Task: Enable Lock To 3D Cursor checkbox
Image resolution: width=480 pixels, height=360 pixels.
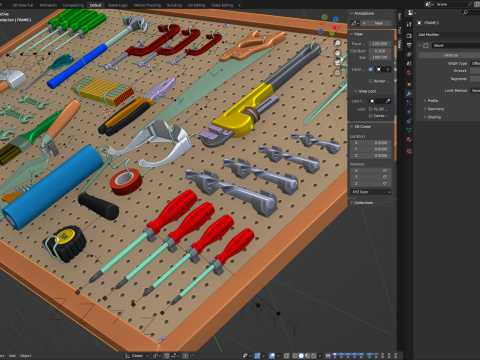Action: pyautogui.click(x=370, y=109)
